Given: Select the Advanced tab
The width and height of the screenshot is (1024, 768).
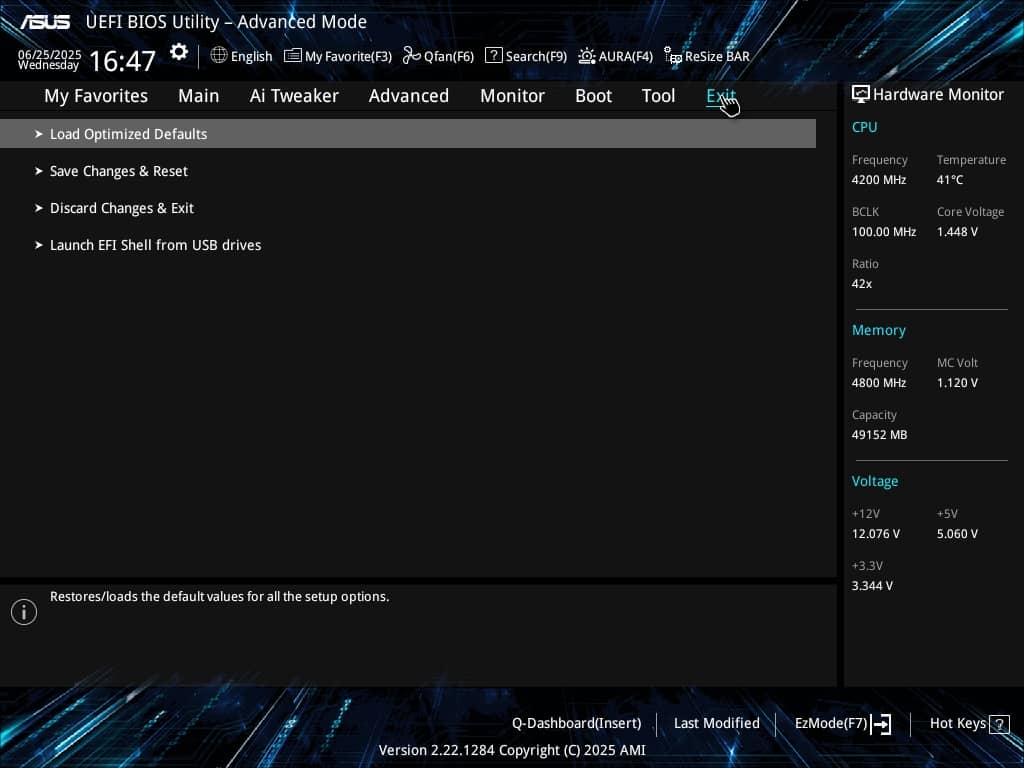Looking at the screenshot, I should [x=409, y=96].
